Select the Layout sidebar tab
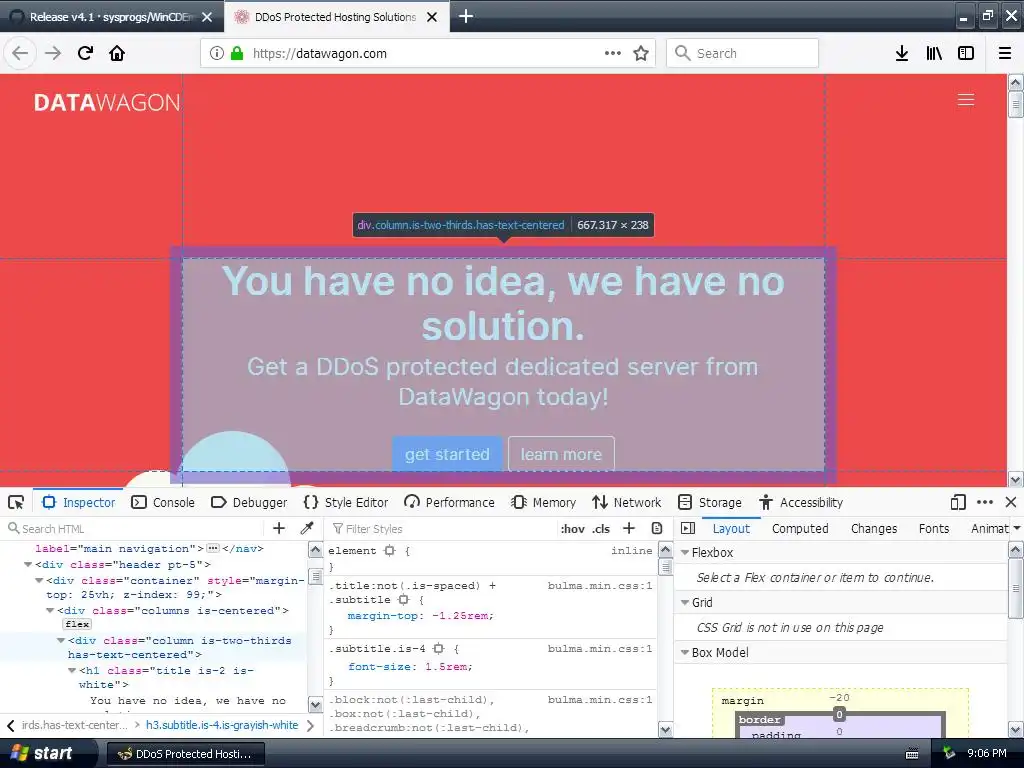Screen dimensions: 1024x768 (x=731, y=528)
